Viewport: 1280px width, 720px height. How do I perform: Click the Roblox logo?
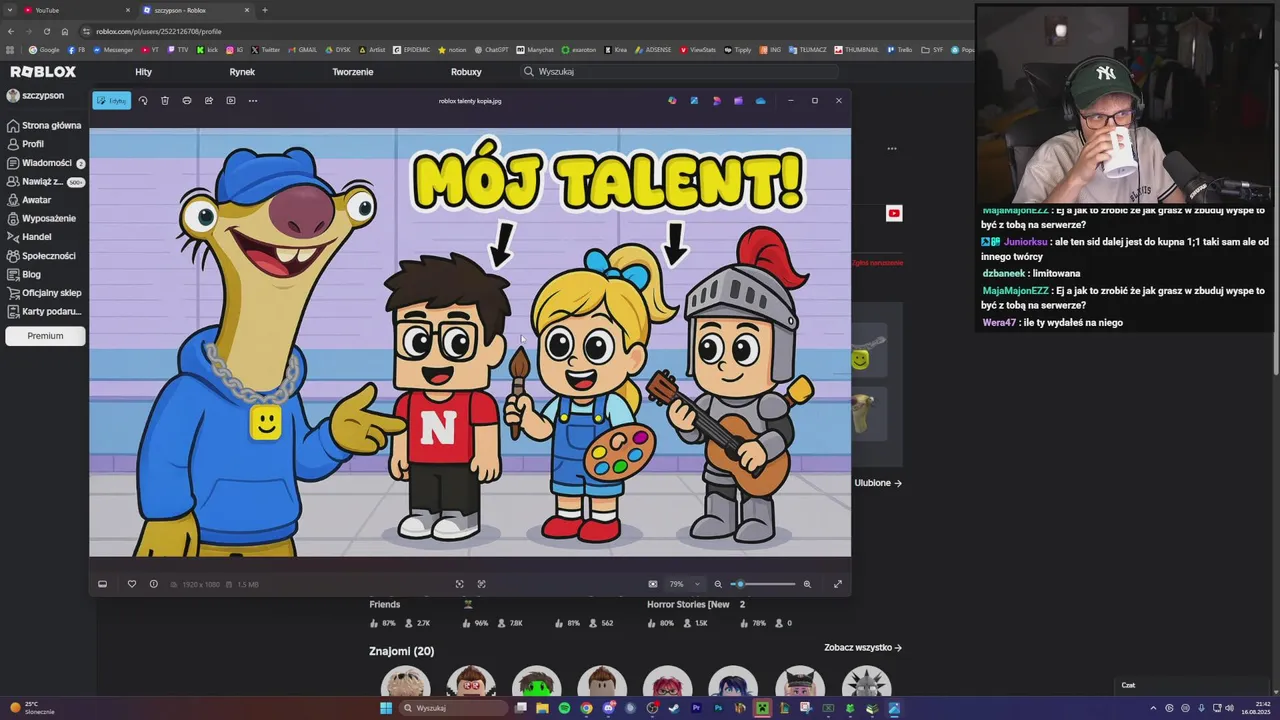pyautogui.click(x=43, y=72)
